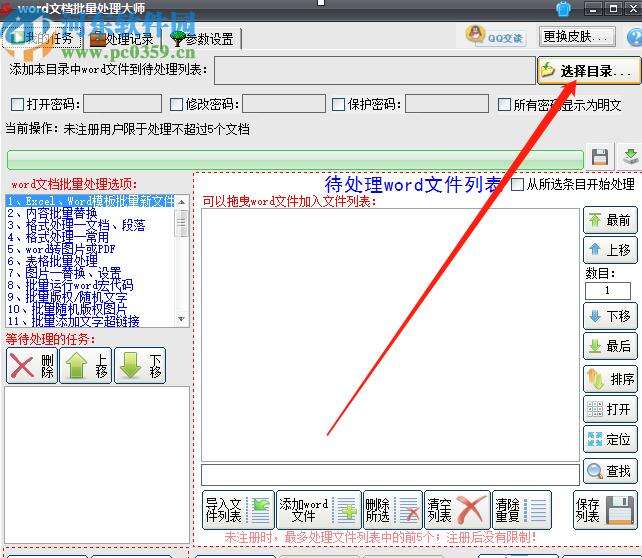Move file to top with 最前
The height and width of the screenshot is (558, 642).
click(x=610, y=220)
